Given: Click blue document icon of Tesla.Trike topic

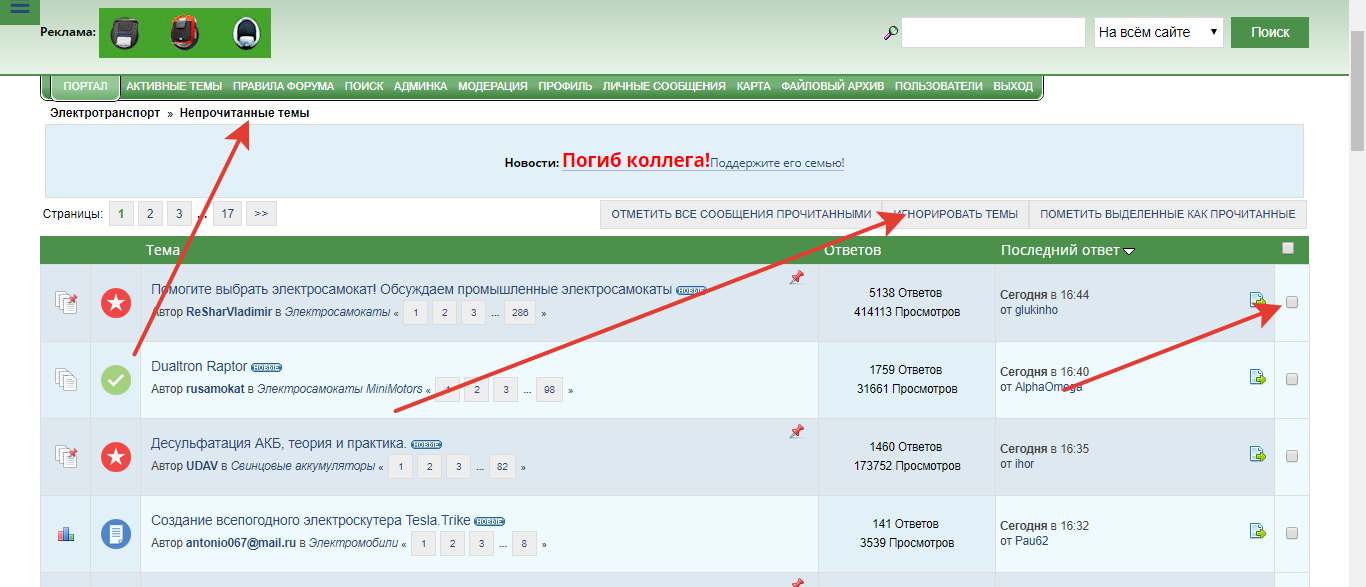Looking at the screenshot, I should 116,534.
